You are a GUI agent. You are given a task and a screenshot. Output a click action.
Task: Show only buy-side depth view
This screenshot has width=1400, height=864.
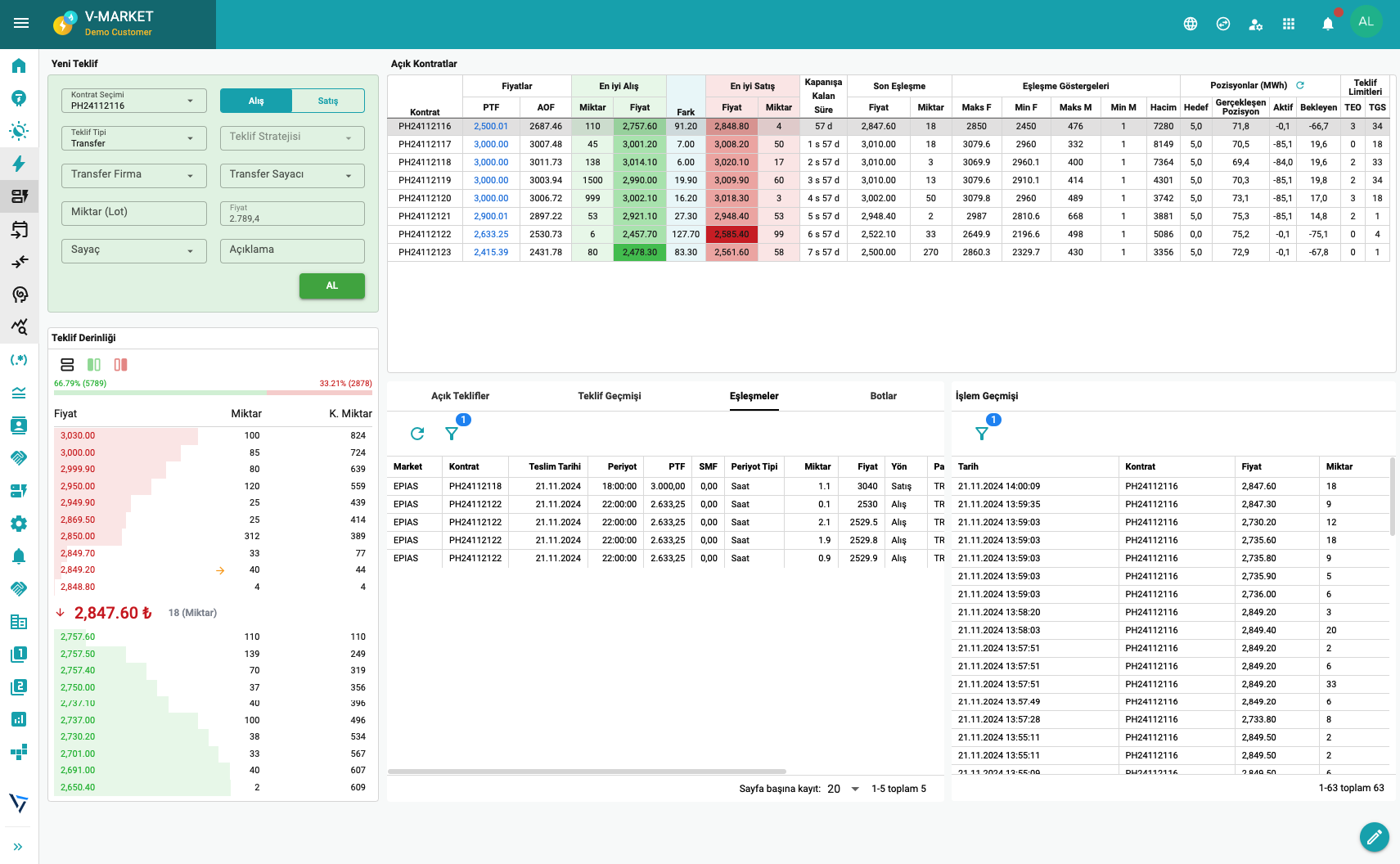pos(94,365)
